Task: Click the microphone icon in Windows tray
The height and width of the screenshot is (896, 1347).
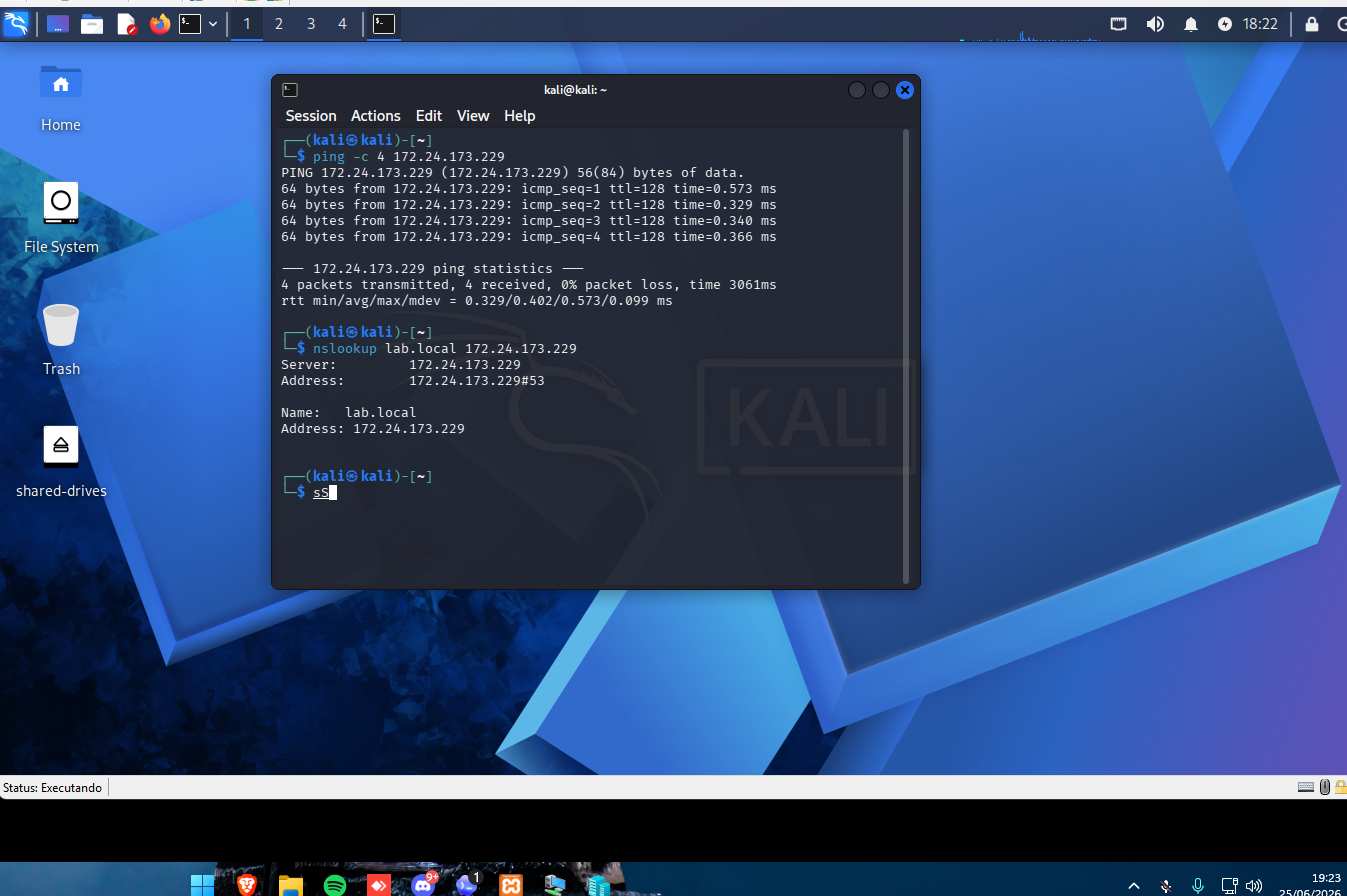Action: pyautogui.click(x=1198, y=886)
